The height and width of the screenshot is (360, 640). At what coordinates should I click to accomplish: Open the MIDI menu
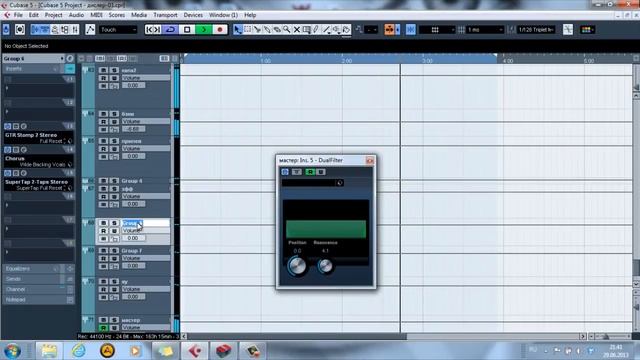96,15
